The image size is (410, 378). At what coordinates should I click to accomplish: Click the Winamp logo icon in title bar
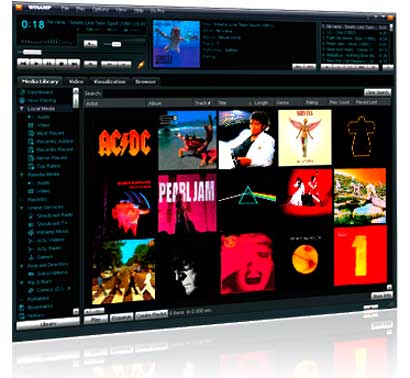tap(19, 7)
